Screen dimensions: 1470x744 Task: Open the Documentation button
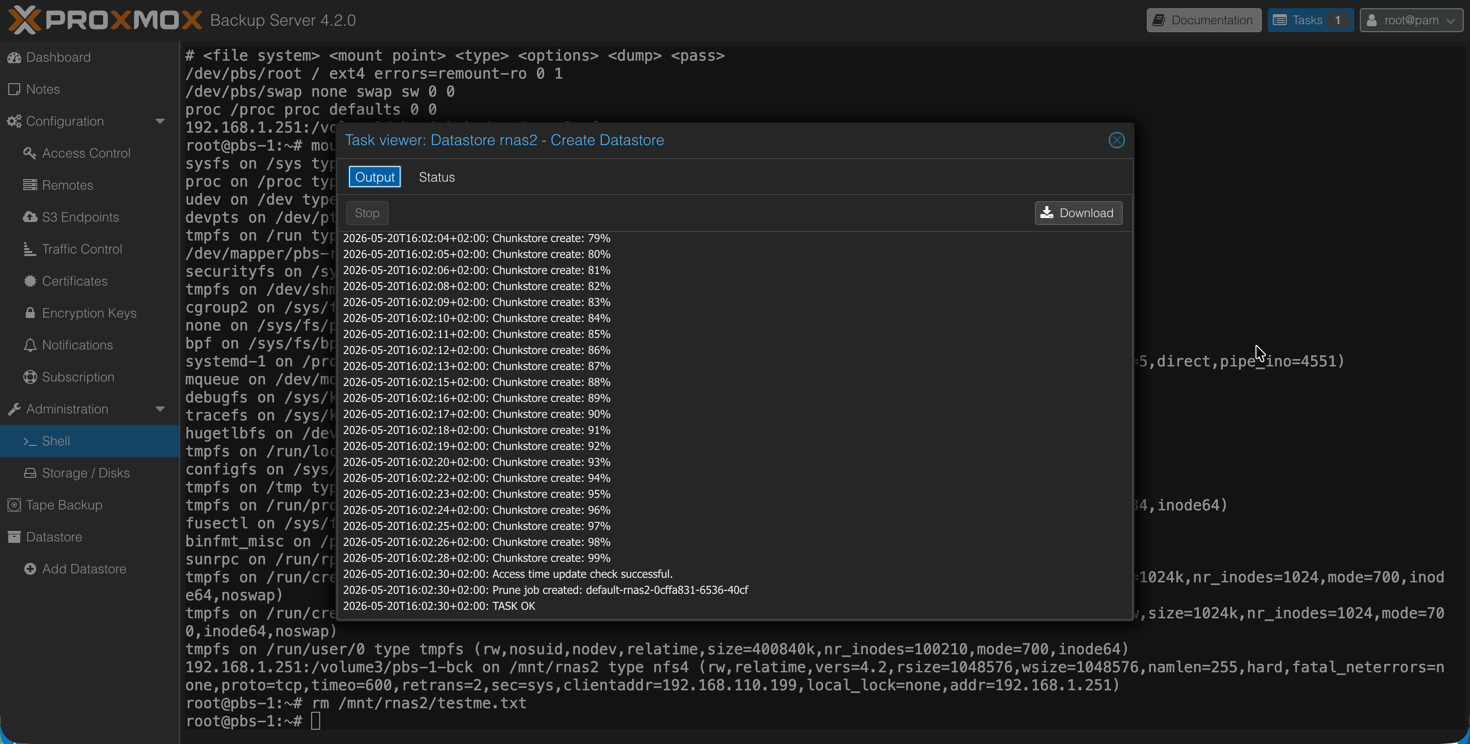point(1203,20)
